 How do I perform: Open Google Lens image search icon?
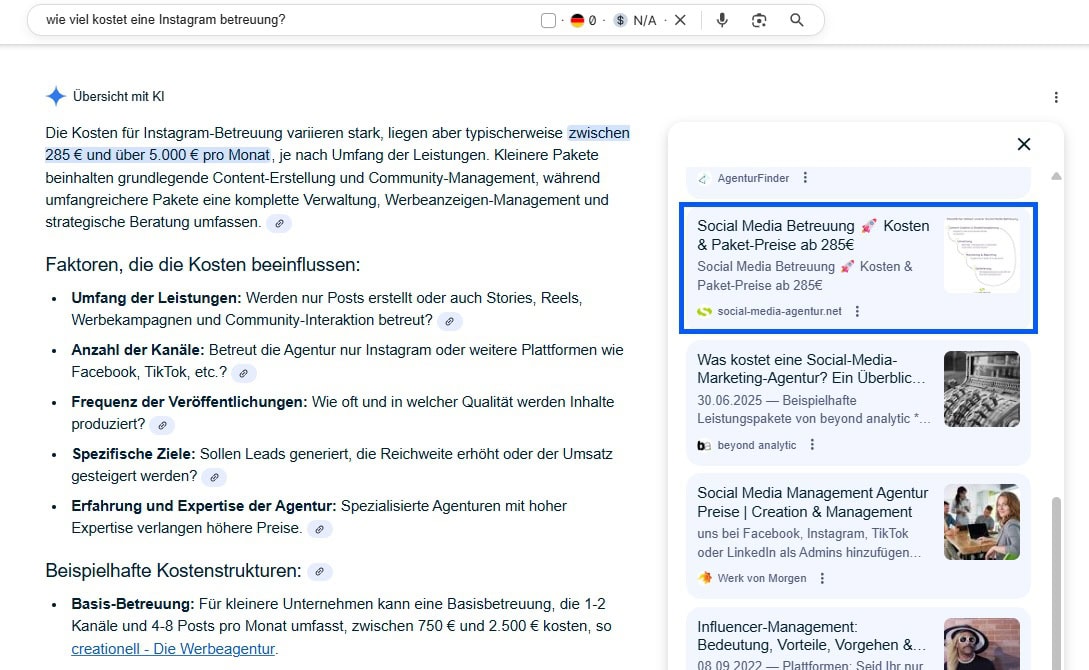(x=759, y=20)
